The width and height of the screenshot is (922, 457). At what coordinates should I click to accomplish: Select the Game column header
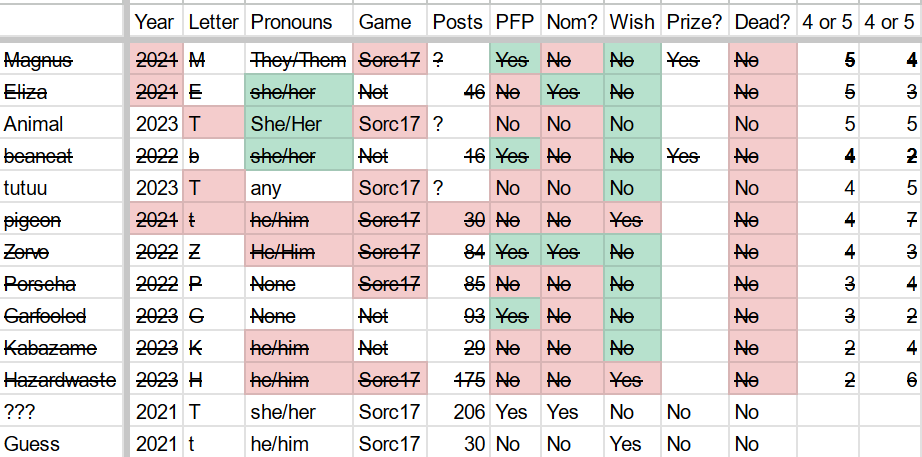390,22
